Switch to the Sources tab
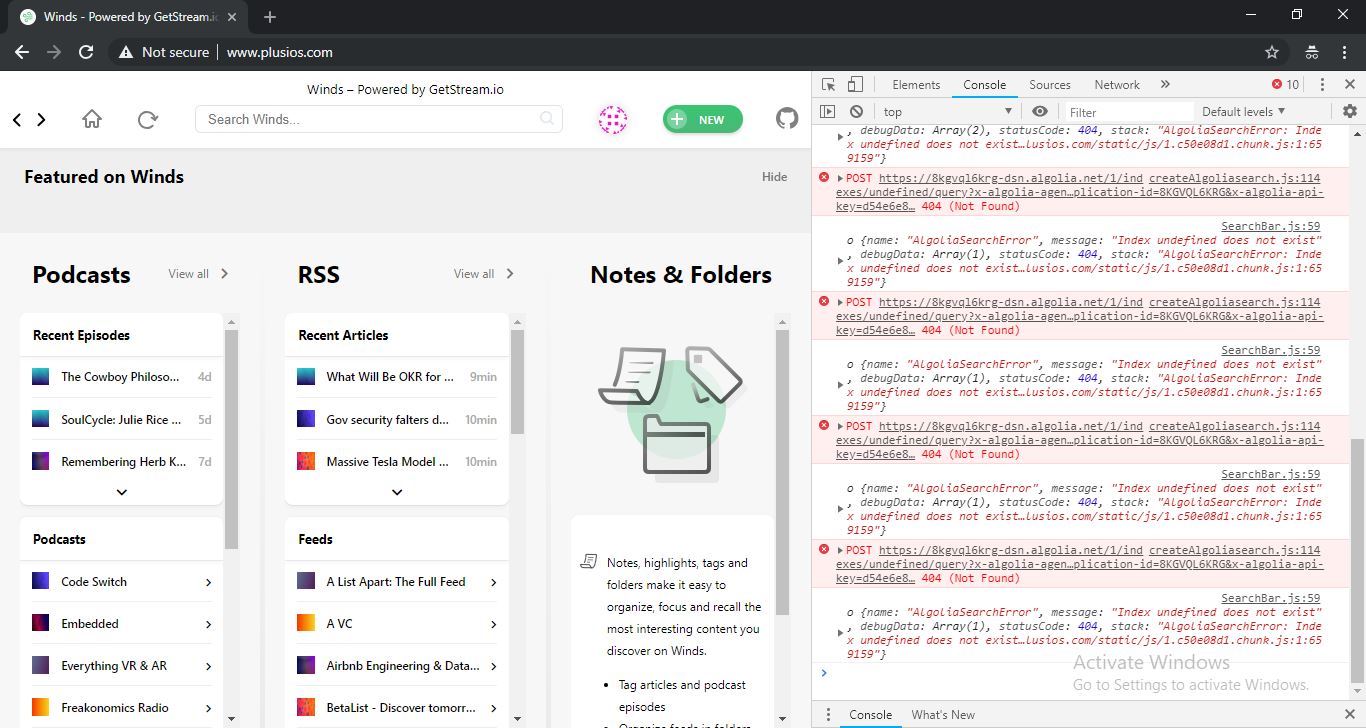The height and width of the screenshot is (728, 1366). tap(1050, 84)
